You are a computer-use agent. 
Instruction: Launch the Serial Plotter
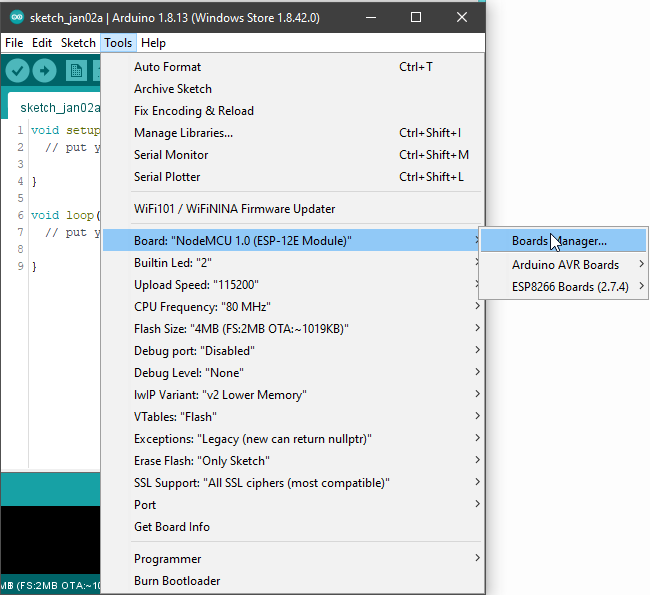point(293,177)
